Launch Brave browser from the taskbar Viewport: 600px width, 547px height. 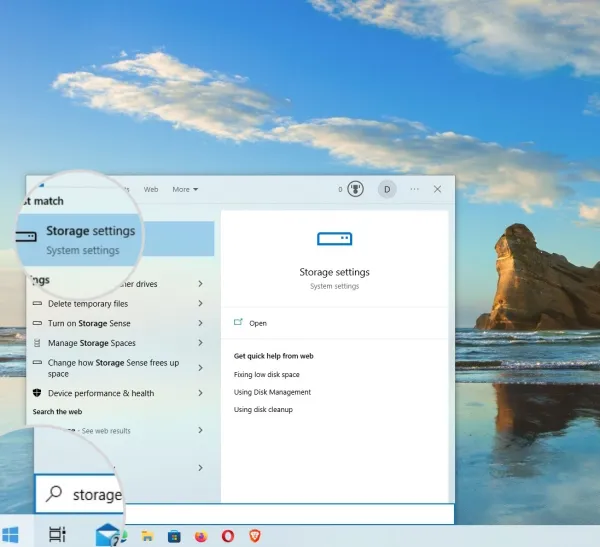pos(255,536)
